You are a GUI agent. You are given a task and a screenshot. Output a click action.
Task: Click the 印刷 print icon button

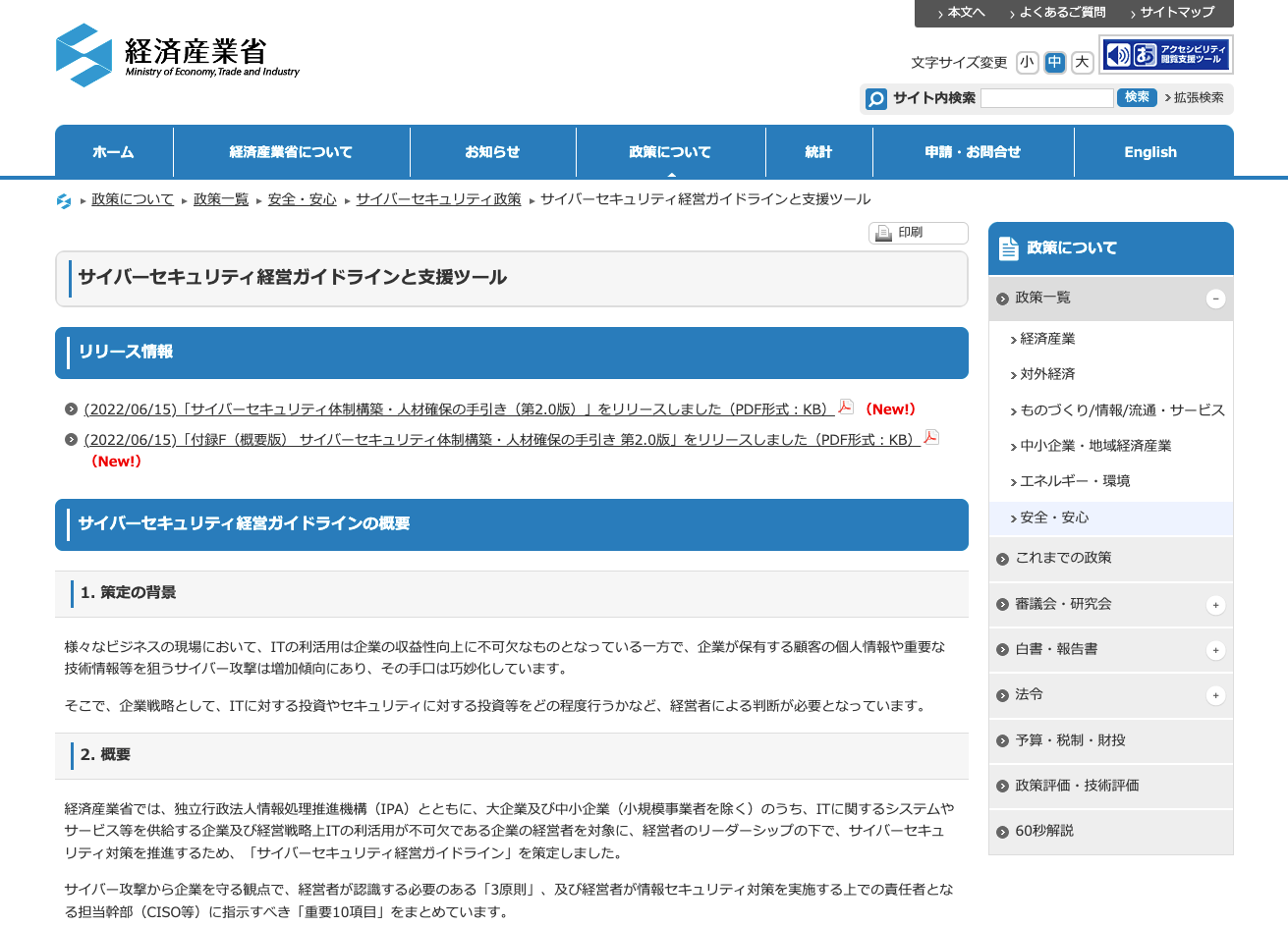point(883,233)
